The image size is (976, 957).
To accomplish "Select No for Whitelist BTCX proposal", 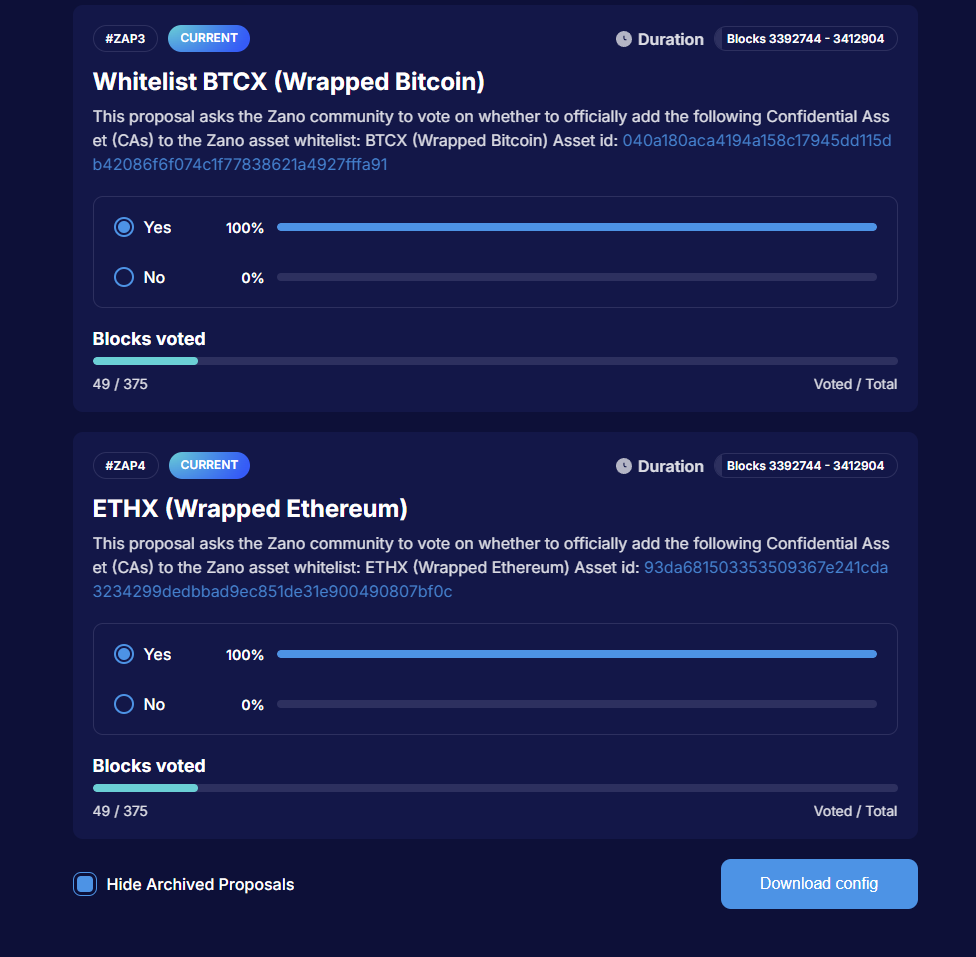I will click(x=124, y=277).
